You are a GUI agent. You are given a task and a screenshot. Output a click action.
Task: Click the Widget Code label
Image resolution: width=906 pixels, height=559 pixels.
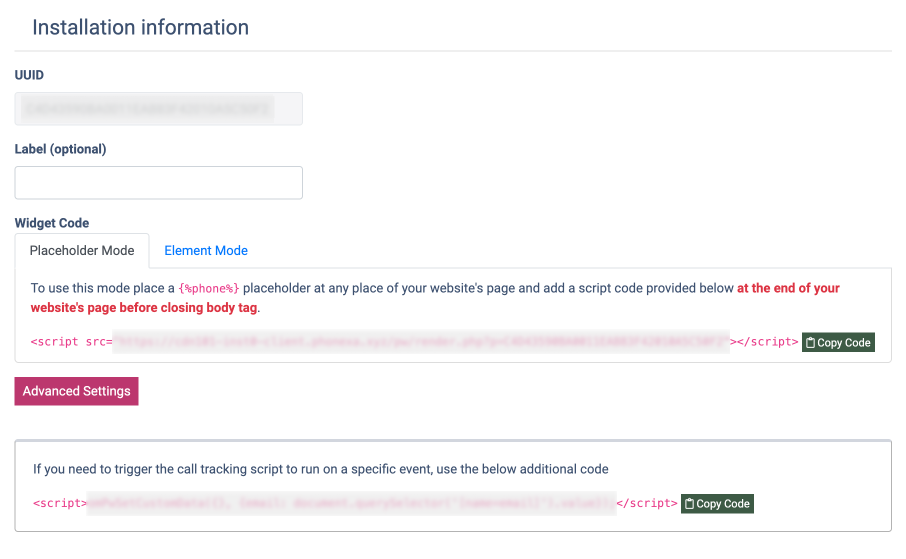click(52, 223)
